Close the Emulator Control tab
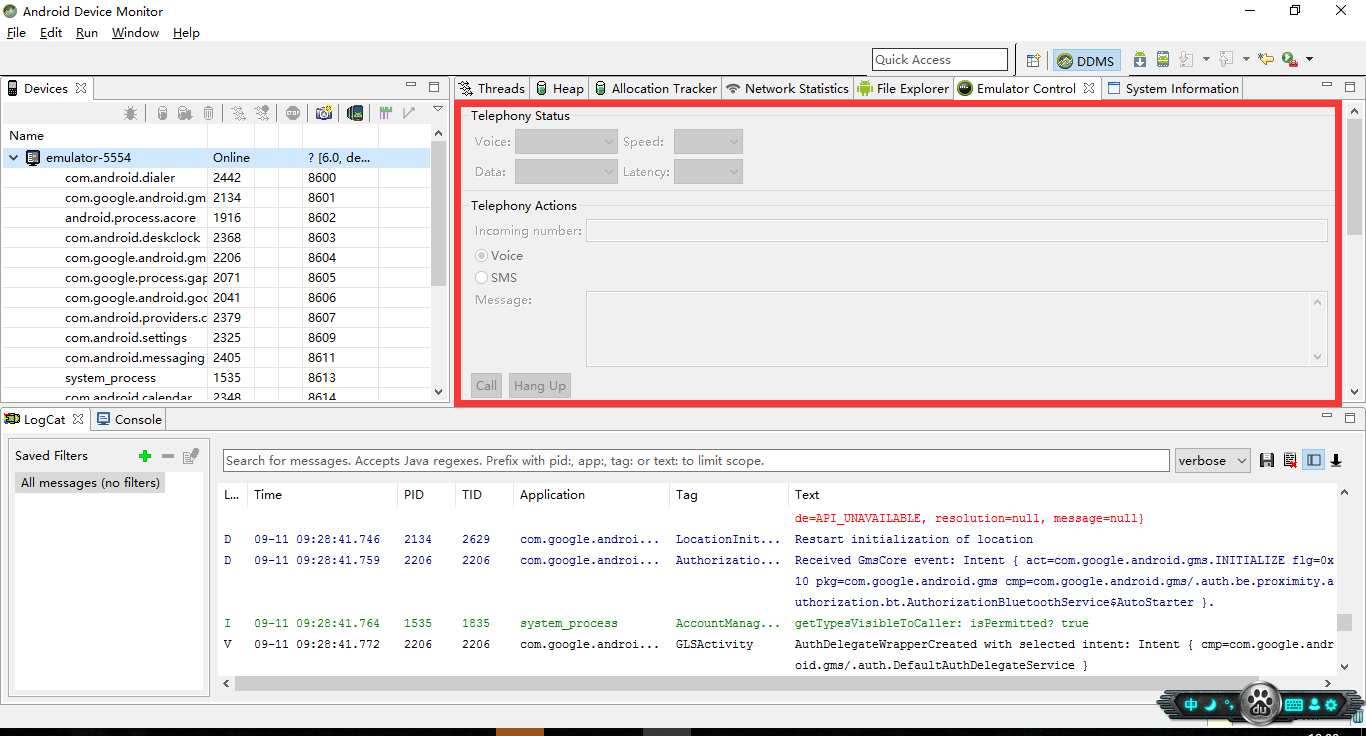The width and height of the screenshot is (1366, 736). (1089, 88)
